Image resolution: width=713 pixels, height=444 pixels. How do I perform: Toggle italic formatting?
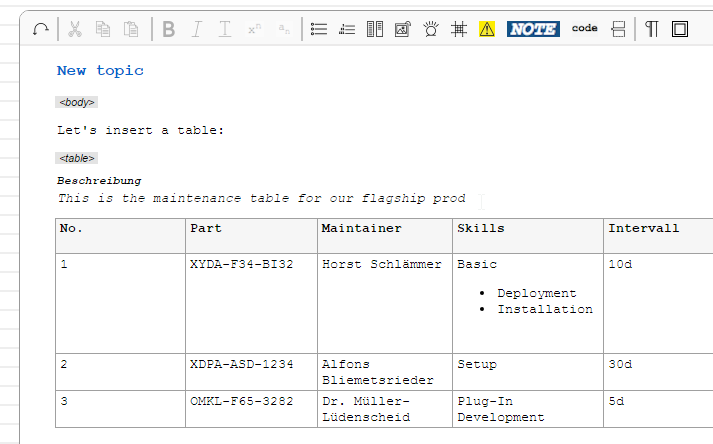(x=196, y=29)
